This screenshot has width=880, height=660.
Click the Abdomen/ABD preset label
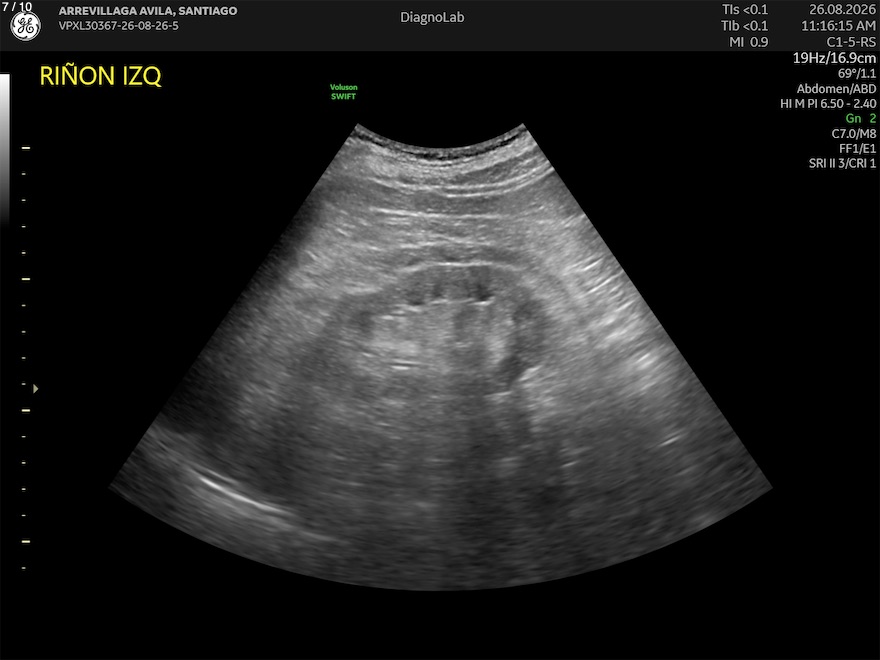pos(836,89)
